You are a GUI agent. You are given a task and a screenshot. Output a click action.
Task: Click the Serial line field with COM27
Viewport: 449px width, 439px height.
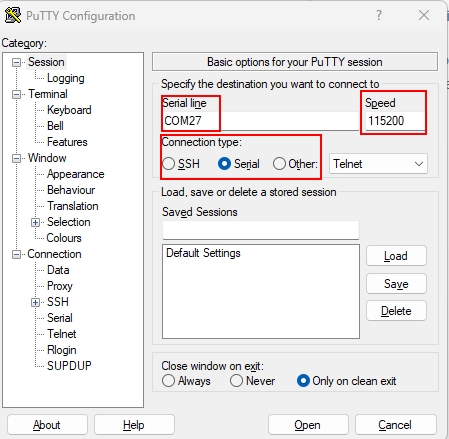(260, 121)
